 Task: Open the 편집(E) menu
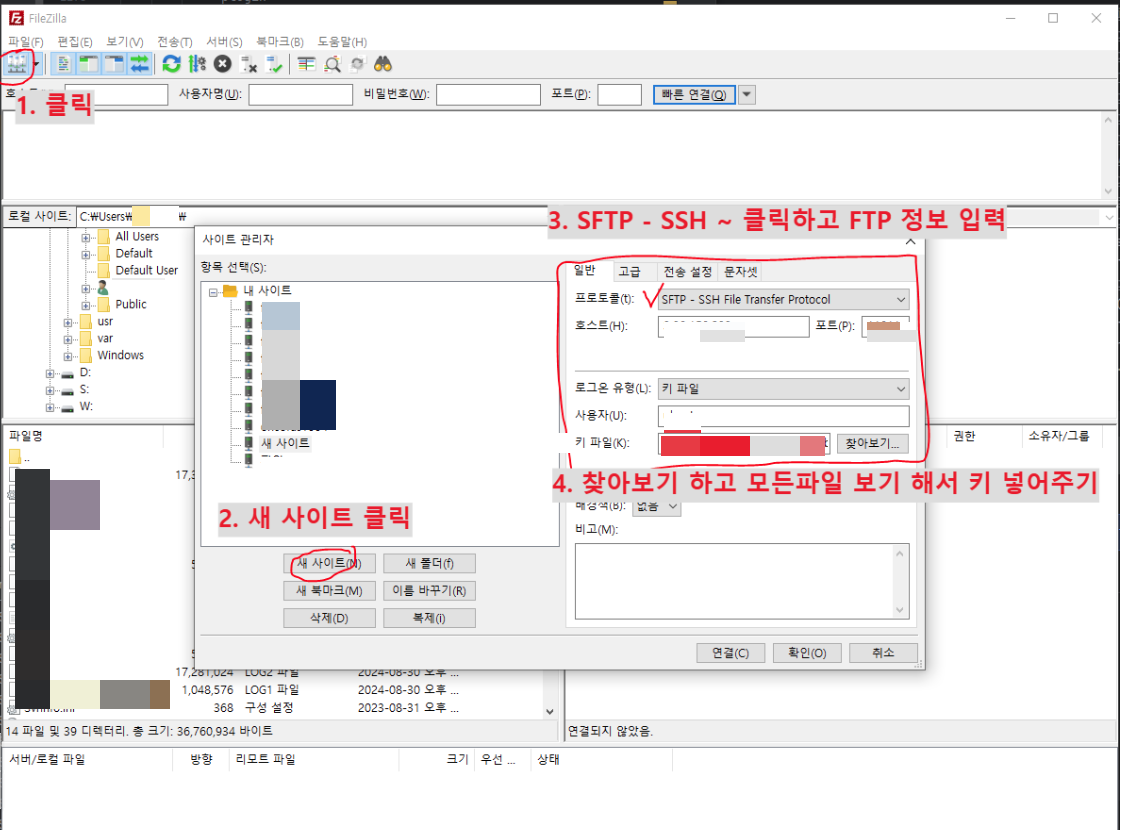(x=75, y=42)
